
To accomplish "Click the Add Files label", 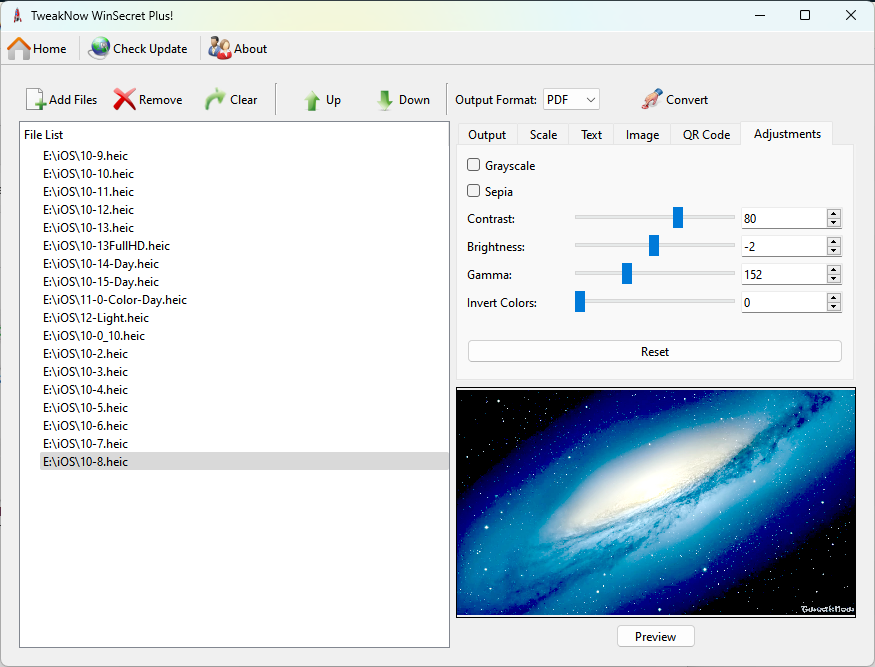I will click(x=73, y=100).
